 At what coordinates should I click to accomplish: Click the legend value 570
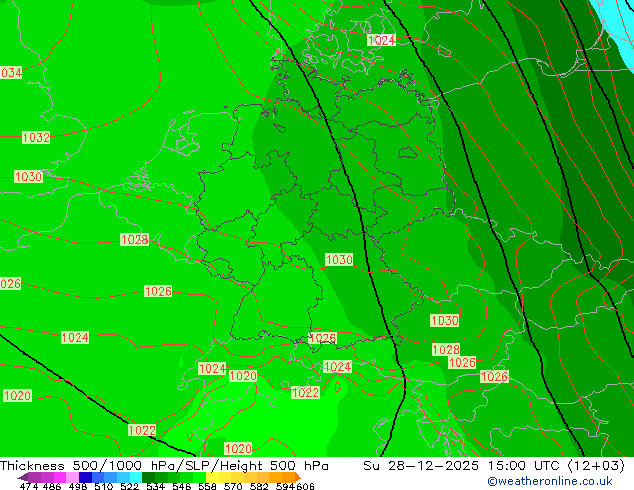[233, 486]
